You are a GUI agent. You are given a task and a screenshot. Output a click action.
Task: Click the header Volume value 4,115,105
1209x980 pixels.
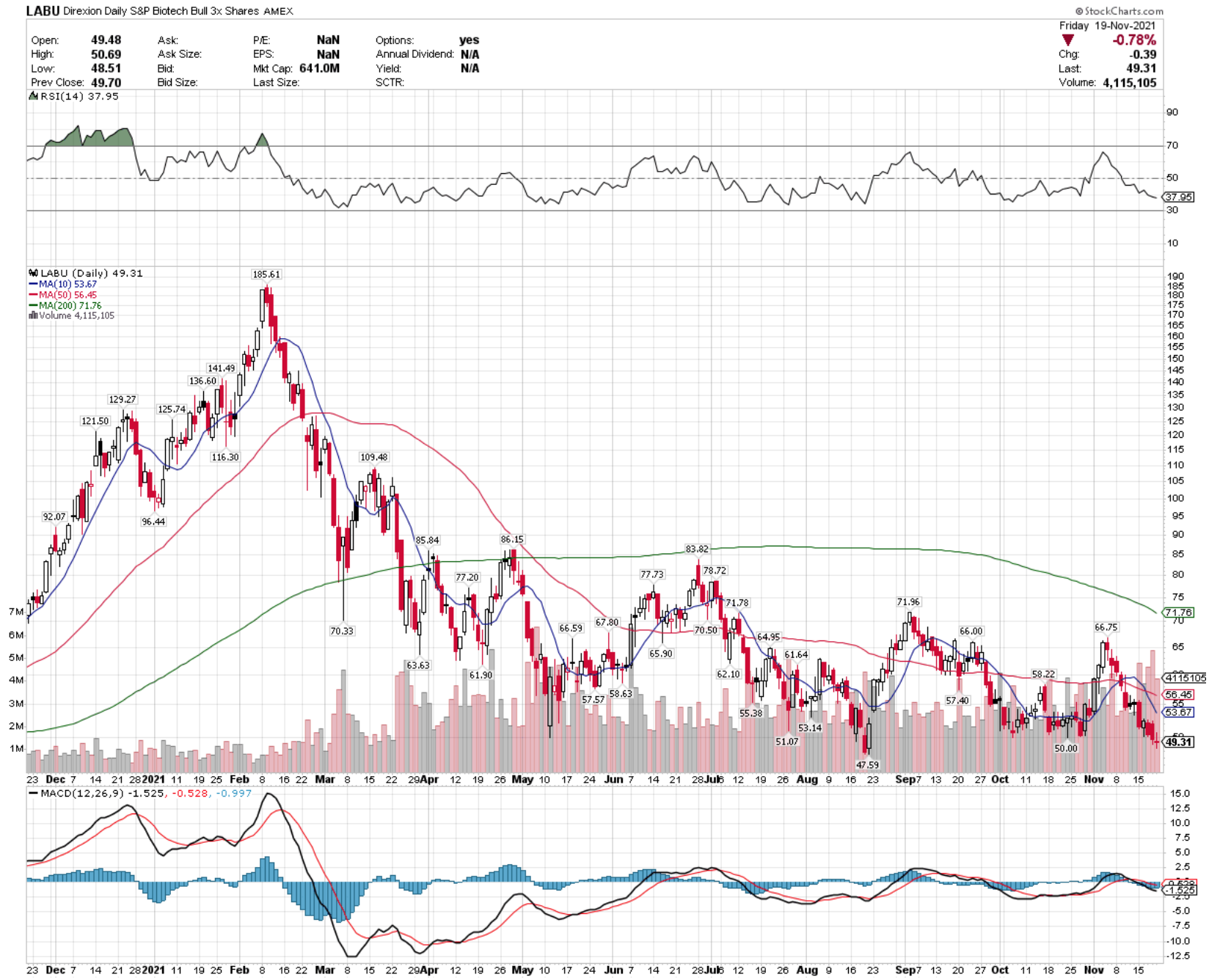click(1130, 83)
